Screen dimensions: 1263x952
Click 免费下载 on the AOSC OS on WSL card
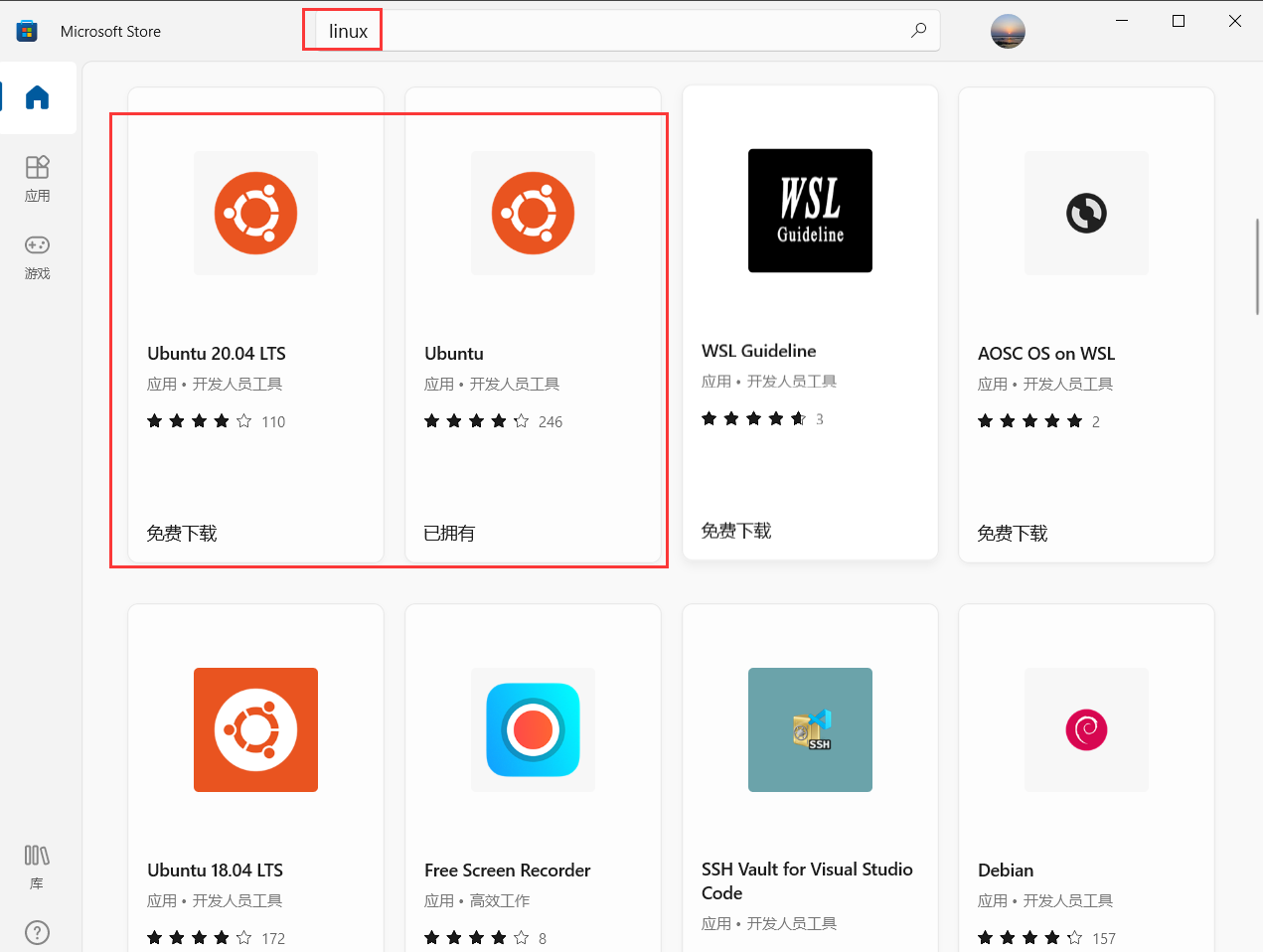(x=1013, y=534)
